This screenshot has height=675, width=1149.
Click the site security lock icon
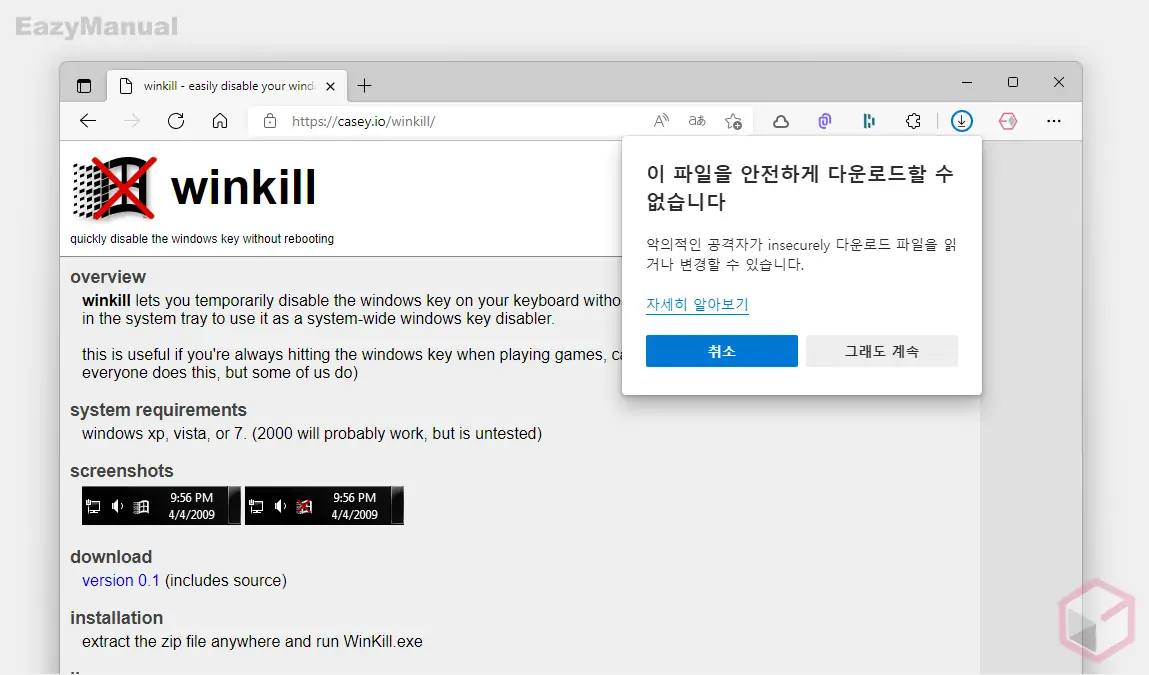[268, 120]
